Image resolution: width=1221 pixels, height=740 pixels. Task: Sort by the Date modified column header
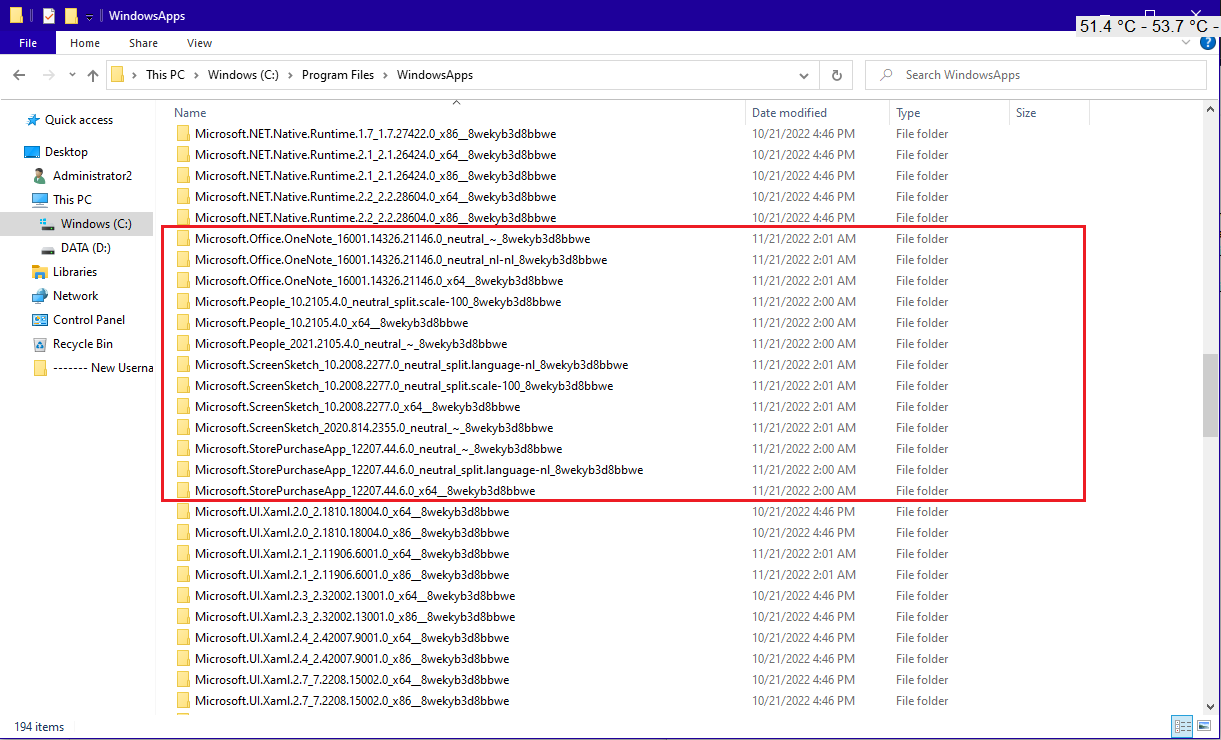[x=789, y=113]
